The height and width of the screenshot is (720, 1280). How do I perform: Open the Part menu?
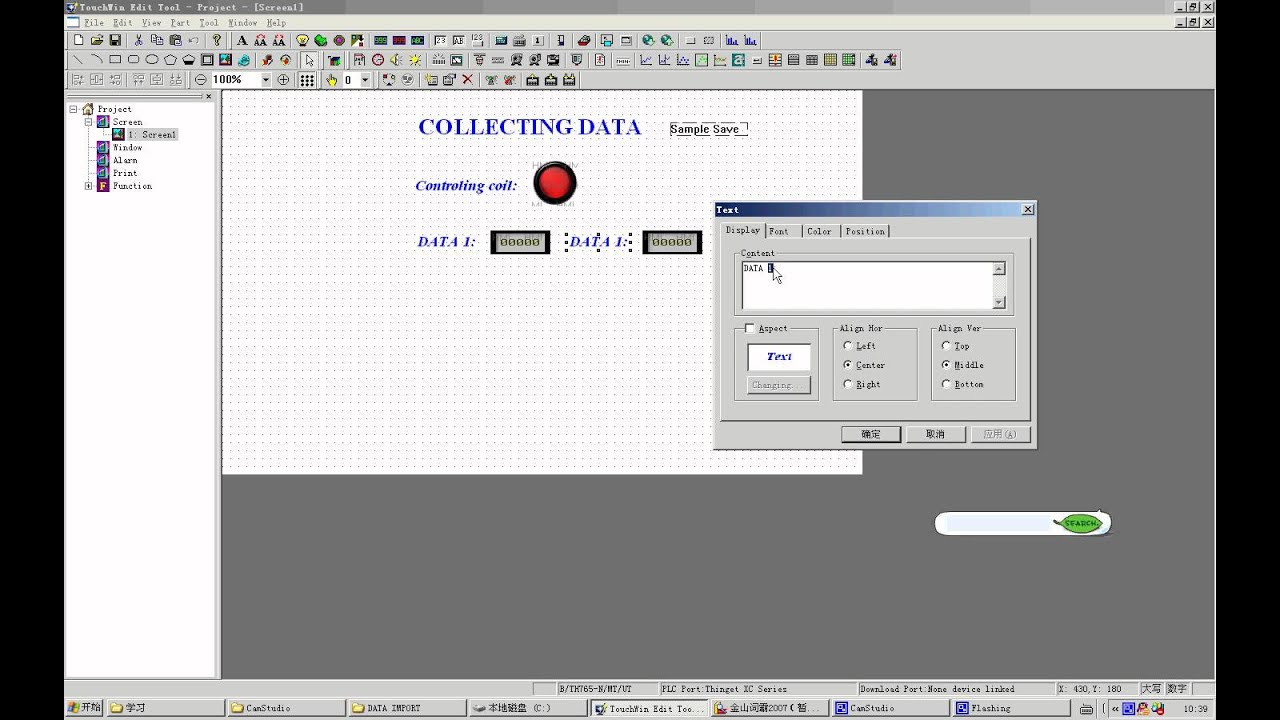(180, 22)
